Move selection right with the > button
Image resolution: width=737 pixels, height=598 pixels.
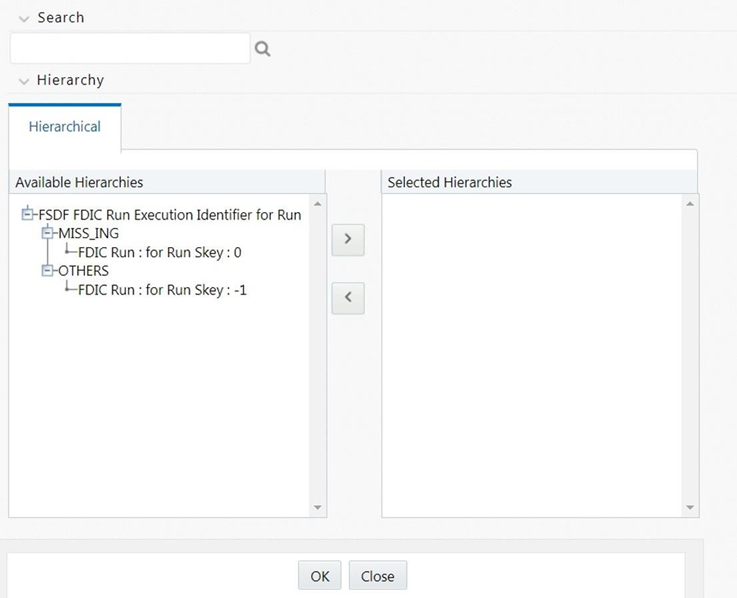tap(348, 239)
